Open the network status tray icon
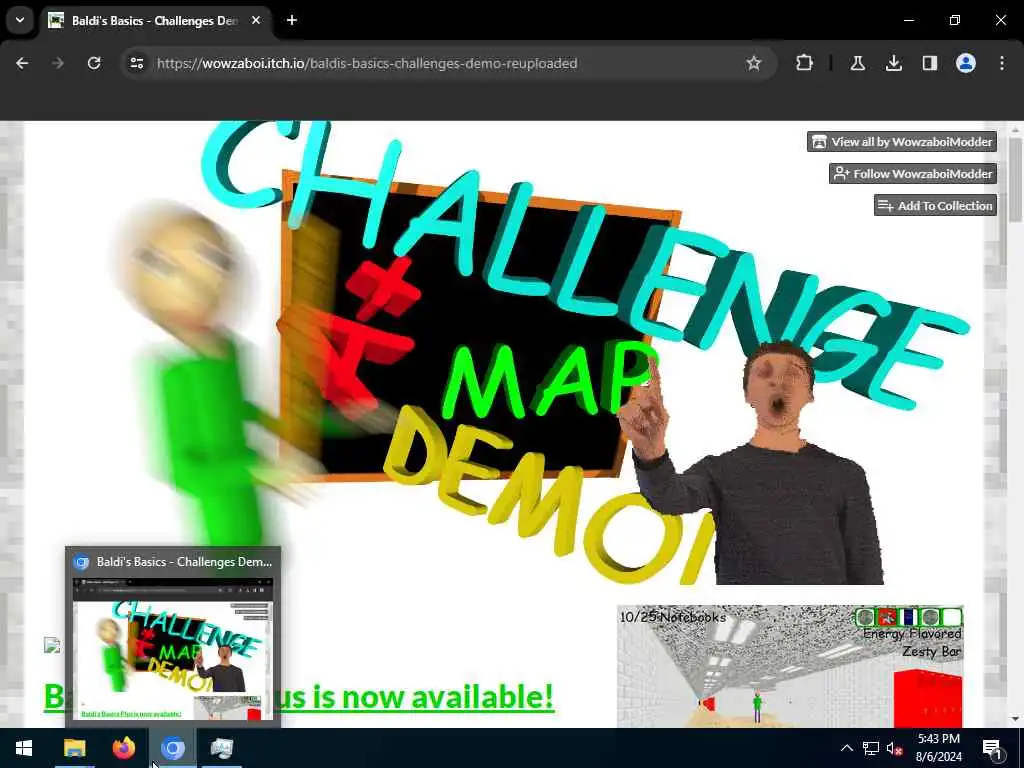 coord(871,748)
